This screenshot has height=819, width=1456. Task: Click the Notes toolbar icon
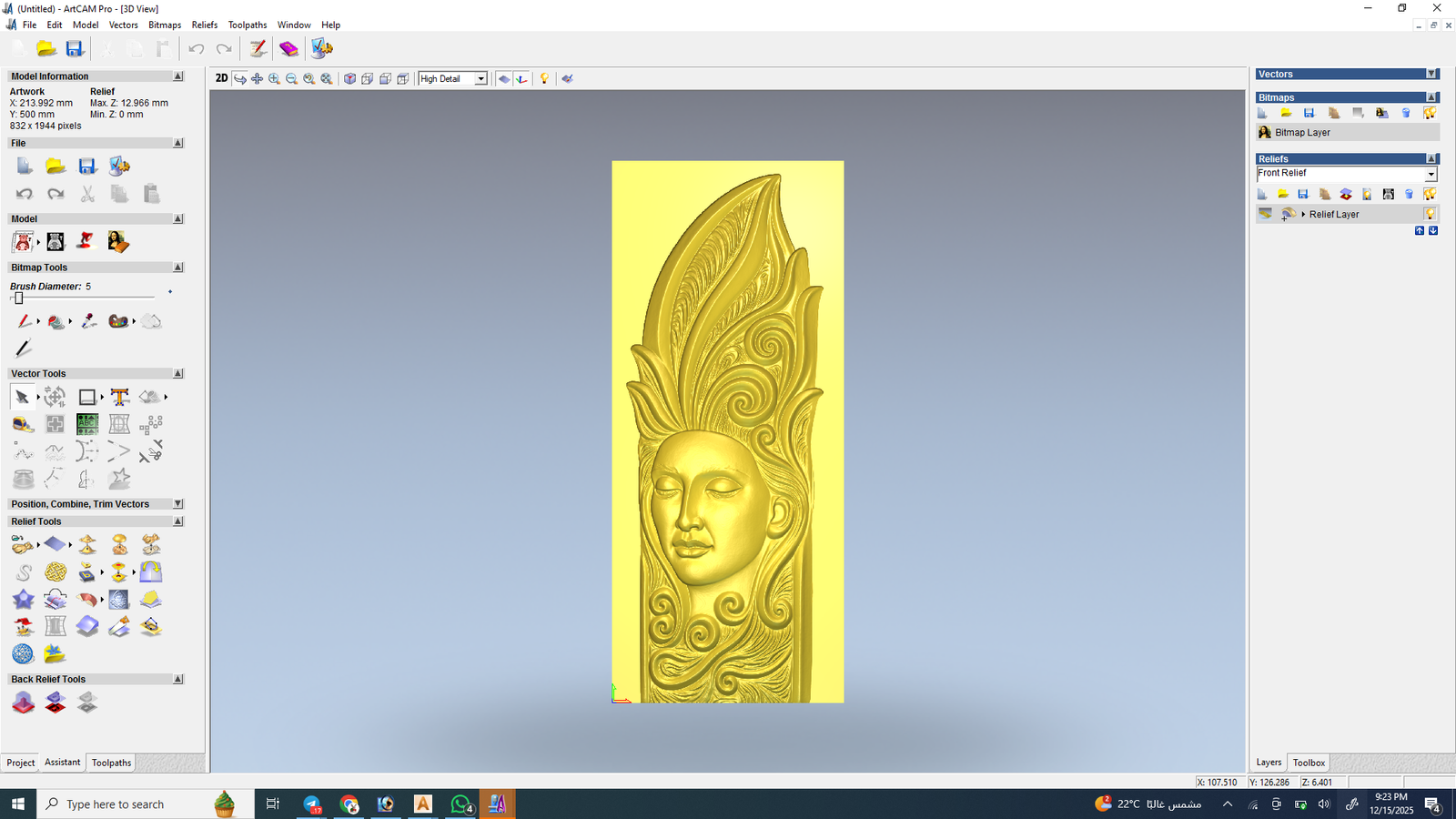coord(258,49)
